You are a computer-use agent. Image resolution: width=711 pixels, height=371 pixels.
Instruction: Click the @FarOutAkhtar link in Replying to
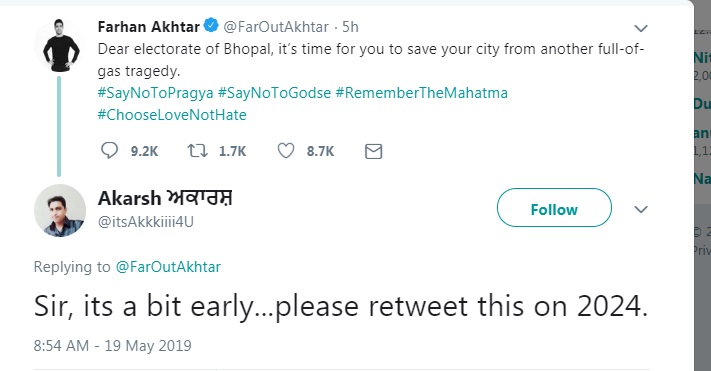pos(168,267)
